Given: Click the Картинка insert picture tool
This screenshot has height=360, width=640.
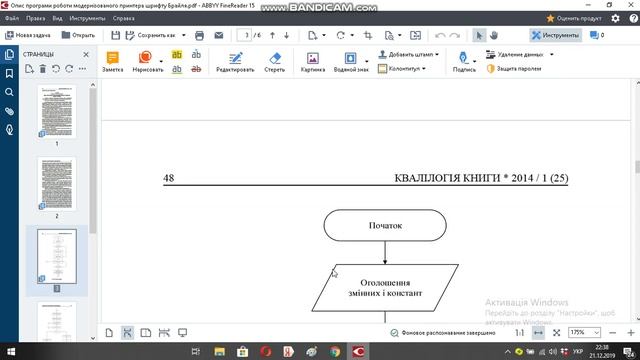Looking at the screenshot, I should coord(313,62).
